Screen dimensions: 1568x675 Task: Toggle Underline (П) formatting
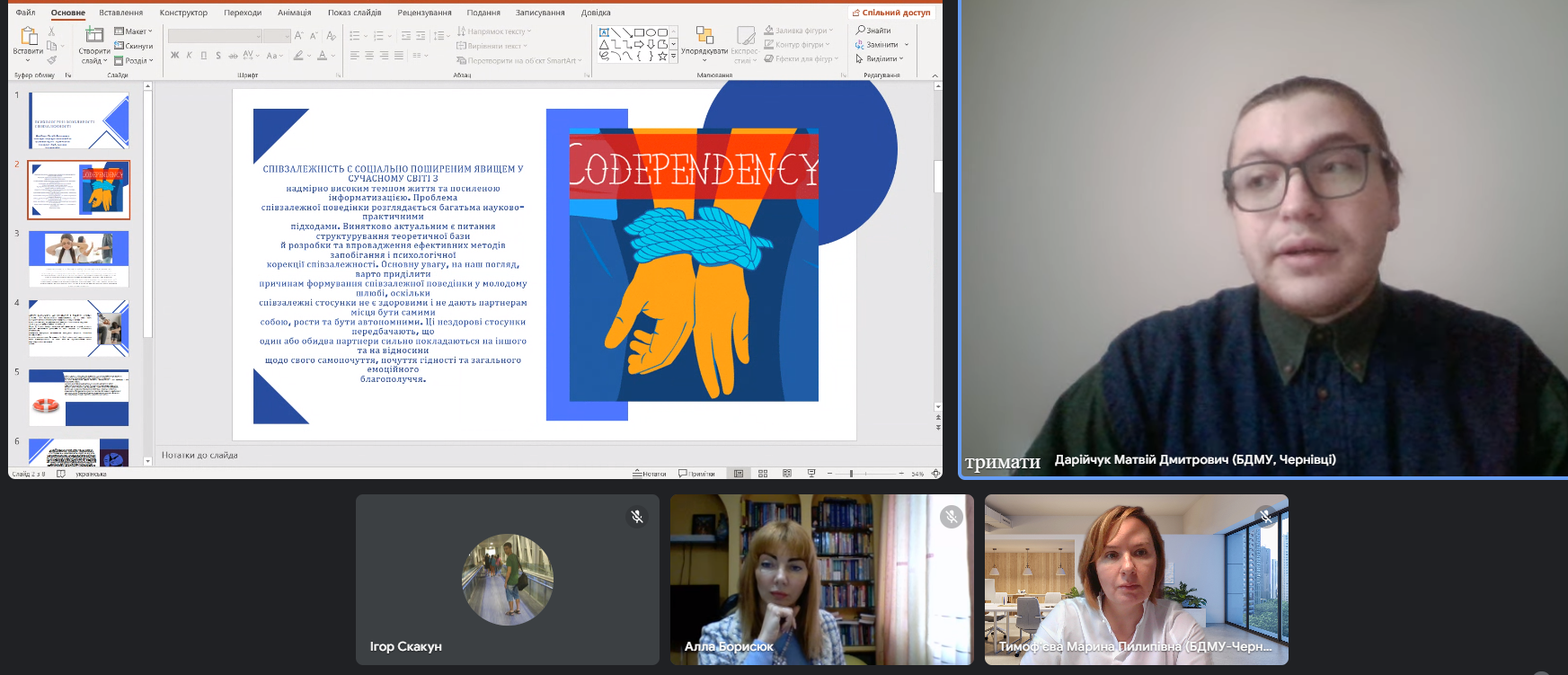coord(204,56)
